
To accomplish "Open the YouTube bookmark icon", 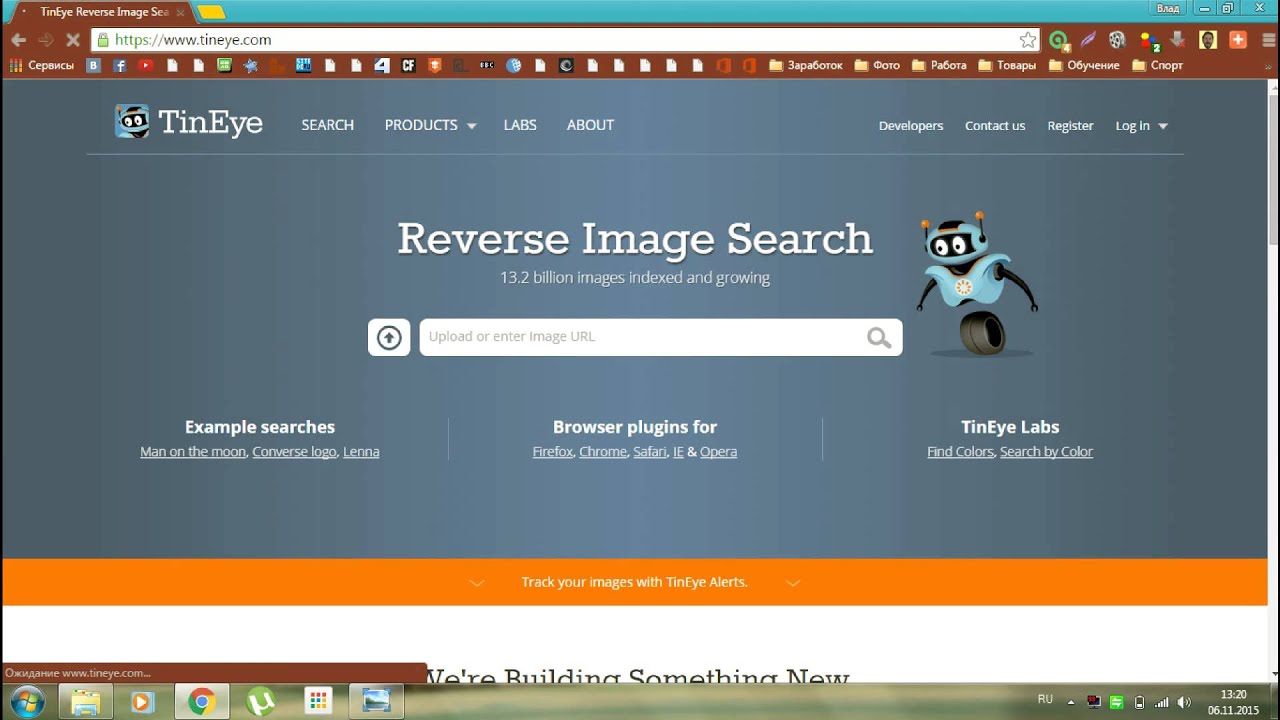I will 146,66.
